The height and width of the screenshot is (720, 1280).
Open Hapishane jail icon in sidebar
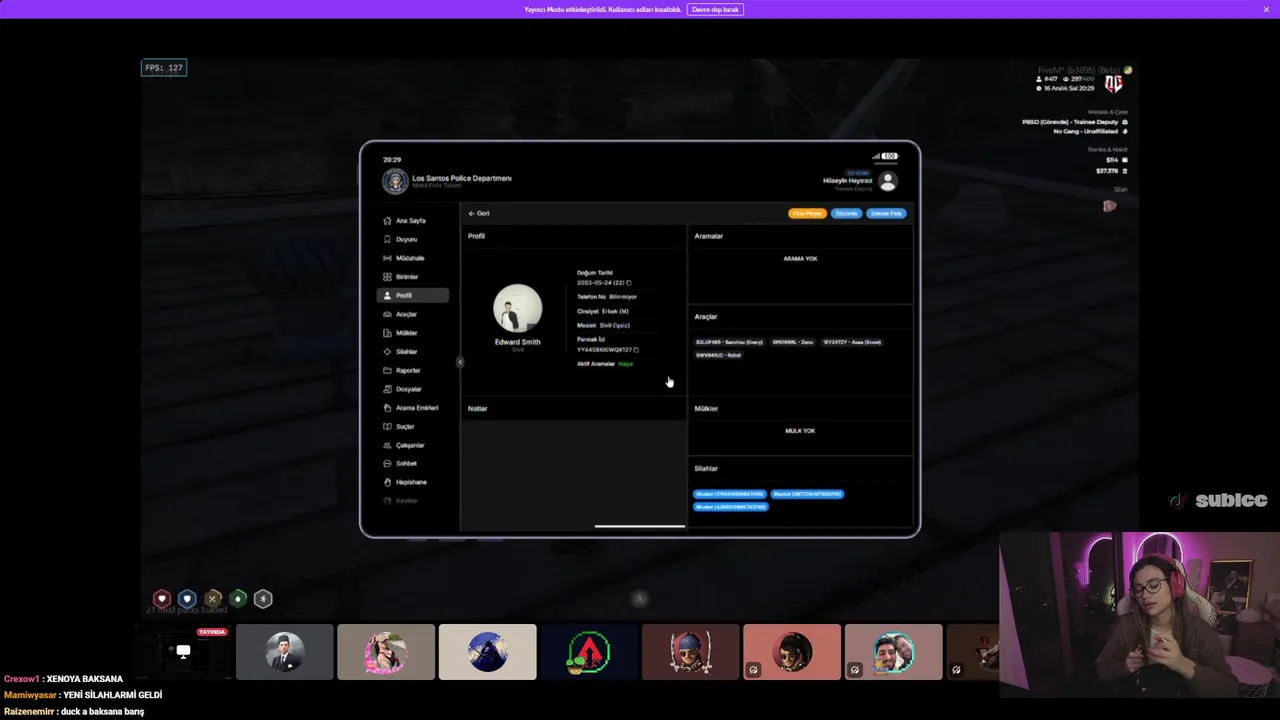click(x=387, y=482)
